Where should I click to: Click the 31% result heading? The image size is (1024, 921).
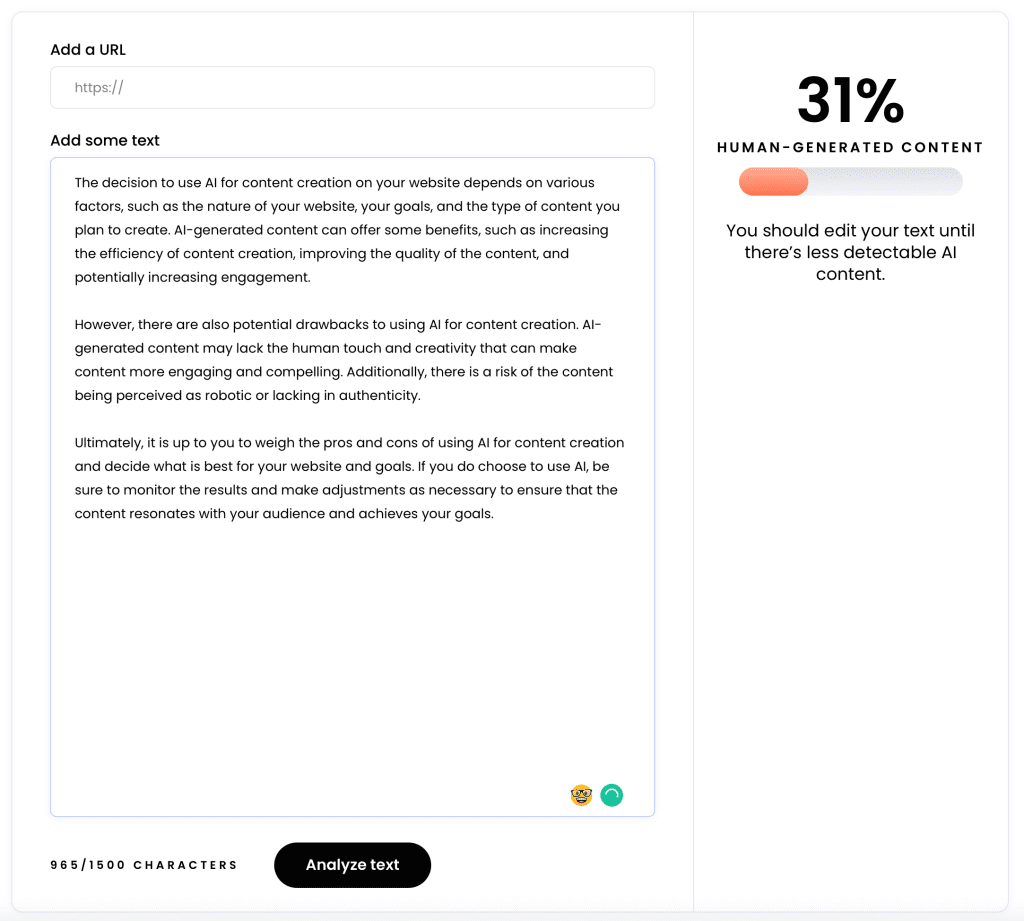click(850, 100)
